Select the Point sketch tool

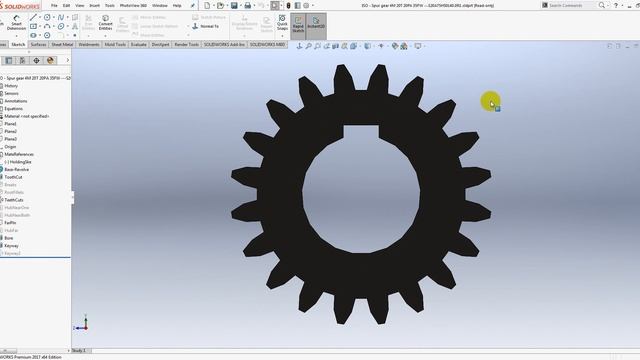75,35
